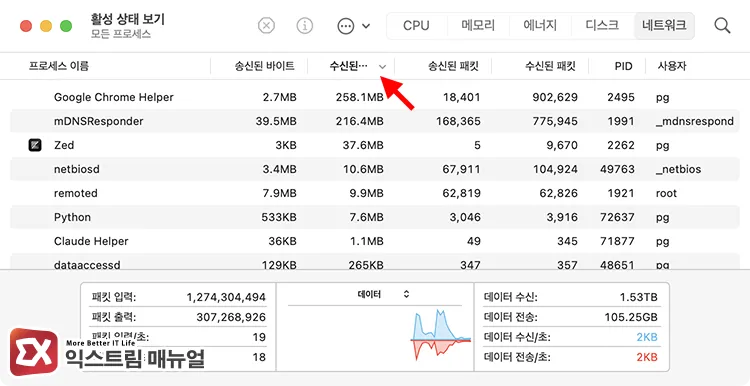Click the _netbios user cell
This screenshot has width=750, height=386.
click(678, 169)
